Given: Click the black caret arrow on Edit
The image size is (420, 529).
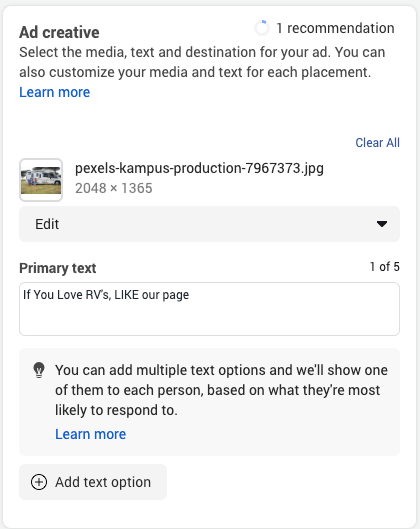Looking at the screenshot, I should pos(382,224).
